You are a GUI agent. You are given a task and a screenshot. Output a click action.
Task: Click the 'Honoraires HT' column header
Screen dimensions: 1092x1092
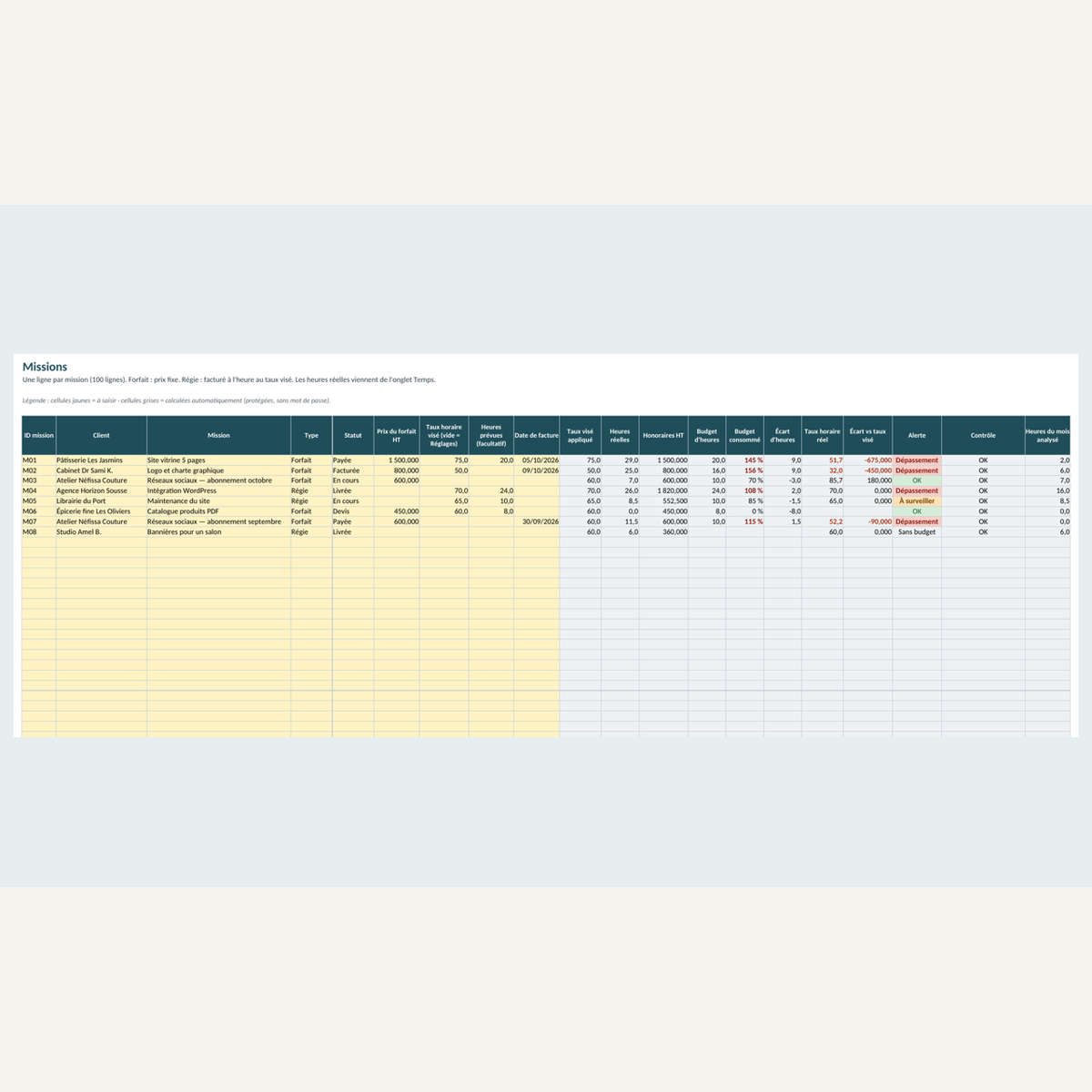[663, 435]
